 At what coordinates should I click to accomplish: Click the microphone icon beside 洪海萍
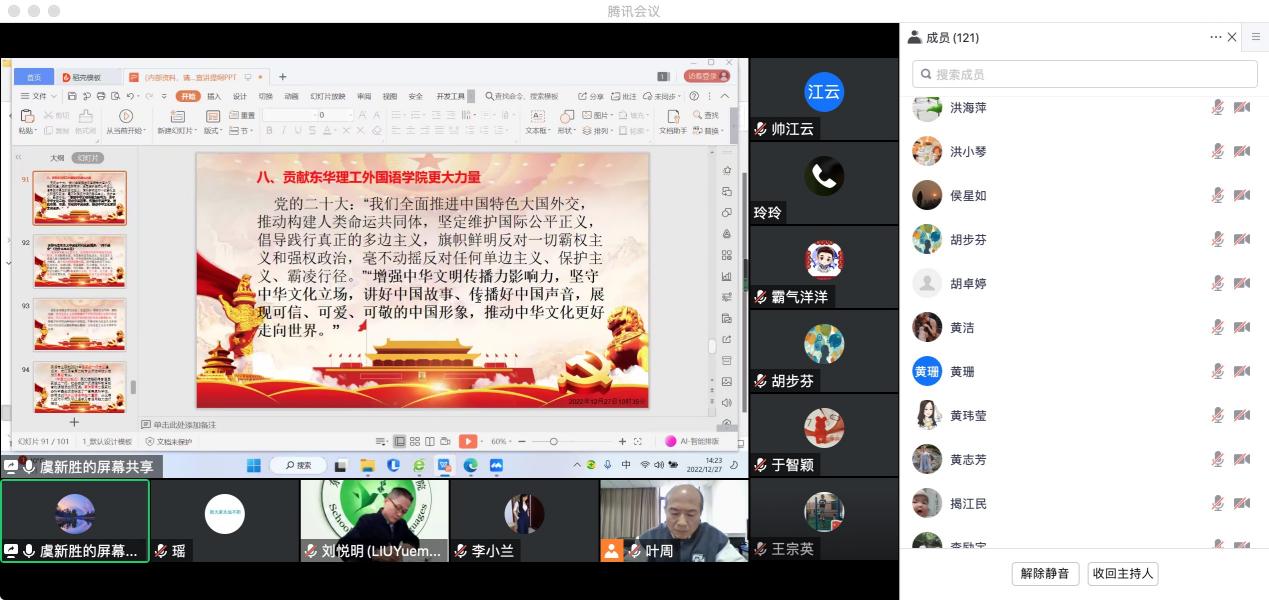click(x=1217, y=107)
